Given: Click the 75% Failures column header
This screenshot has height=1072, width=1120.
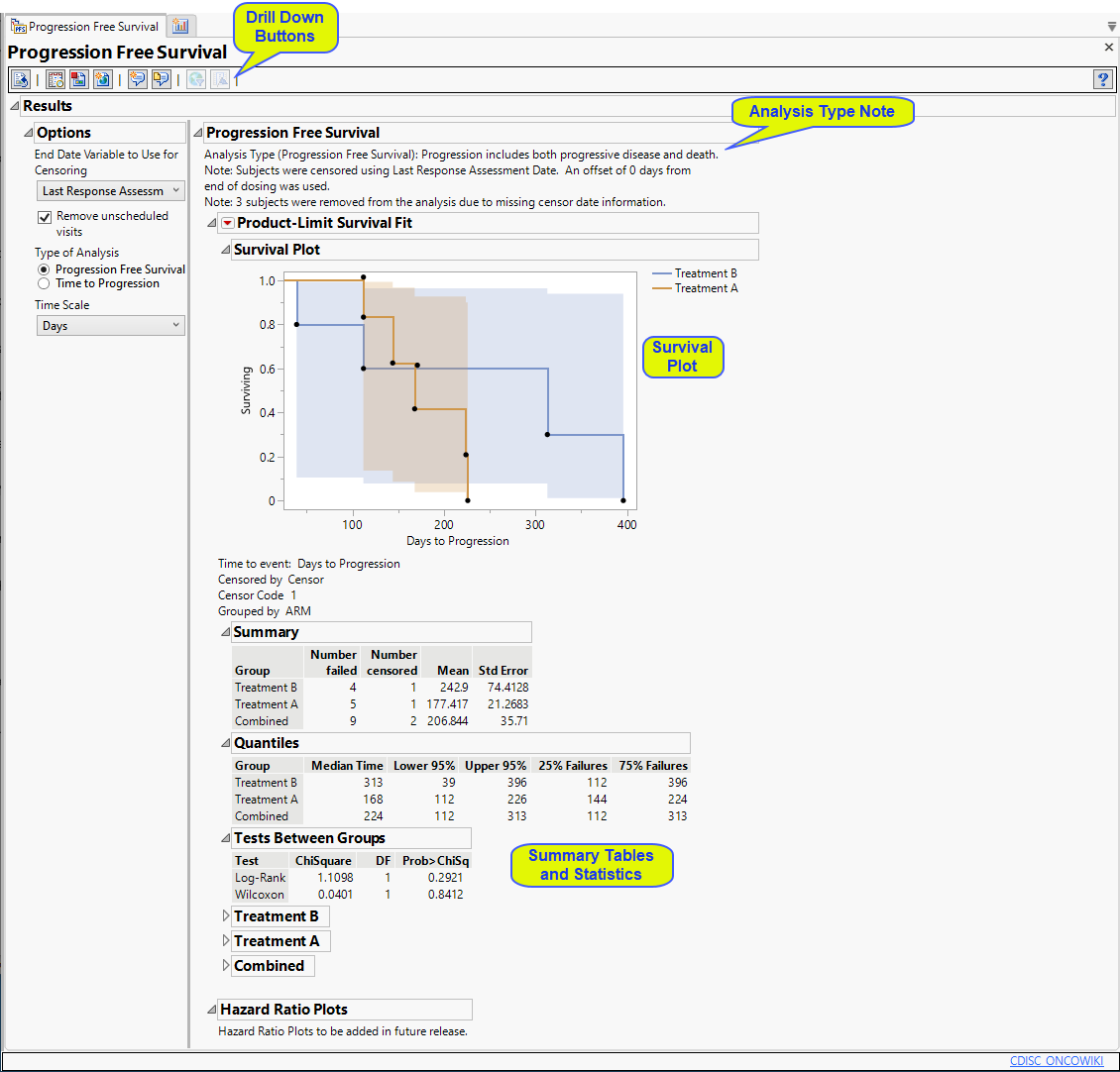Looking at the screenshot, I should pos(653,766).
